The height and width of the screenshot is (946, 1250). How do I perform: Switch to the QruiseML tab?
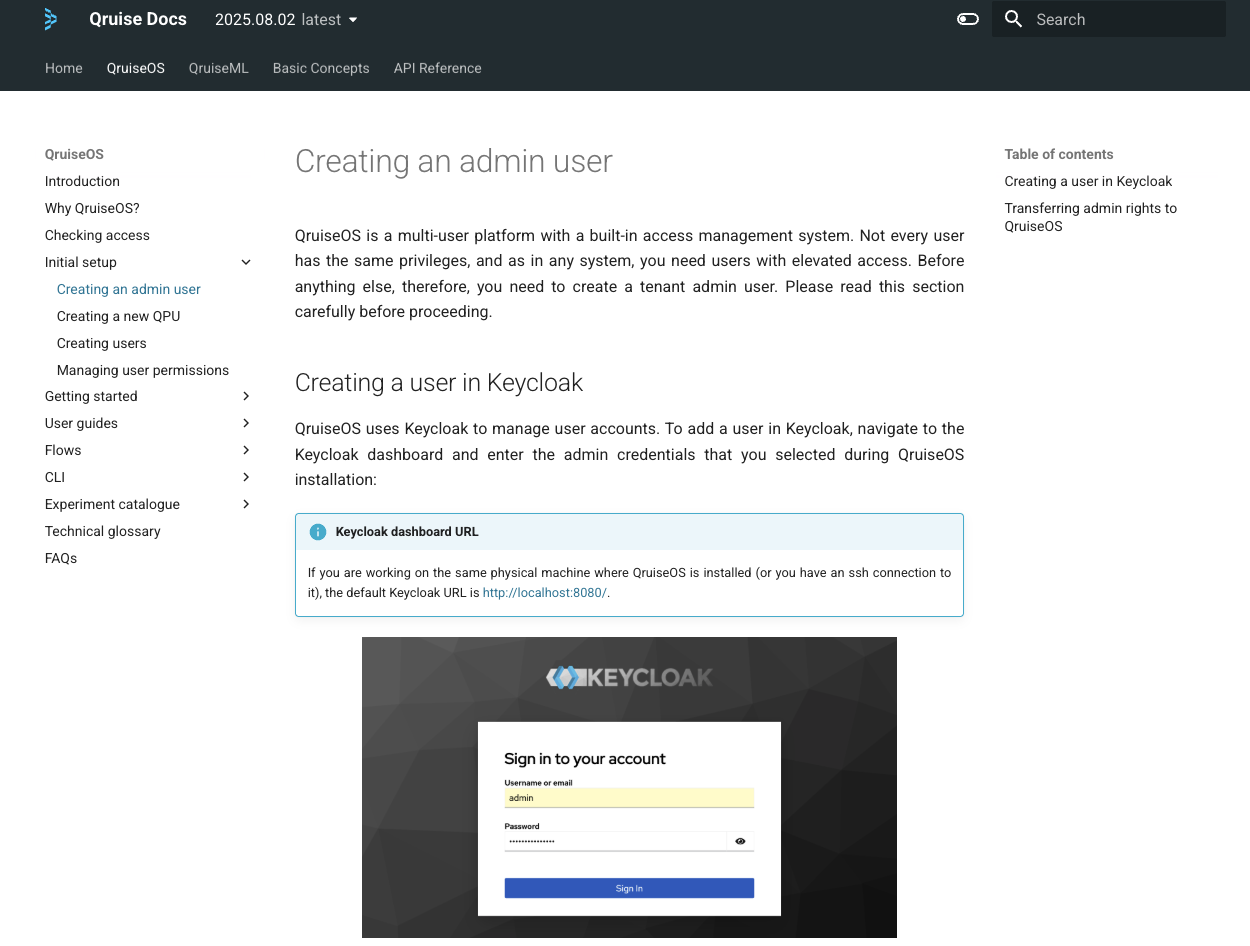coord(218,68)
